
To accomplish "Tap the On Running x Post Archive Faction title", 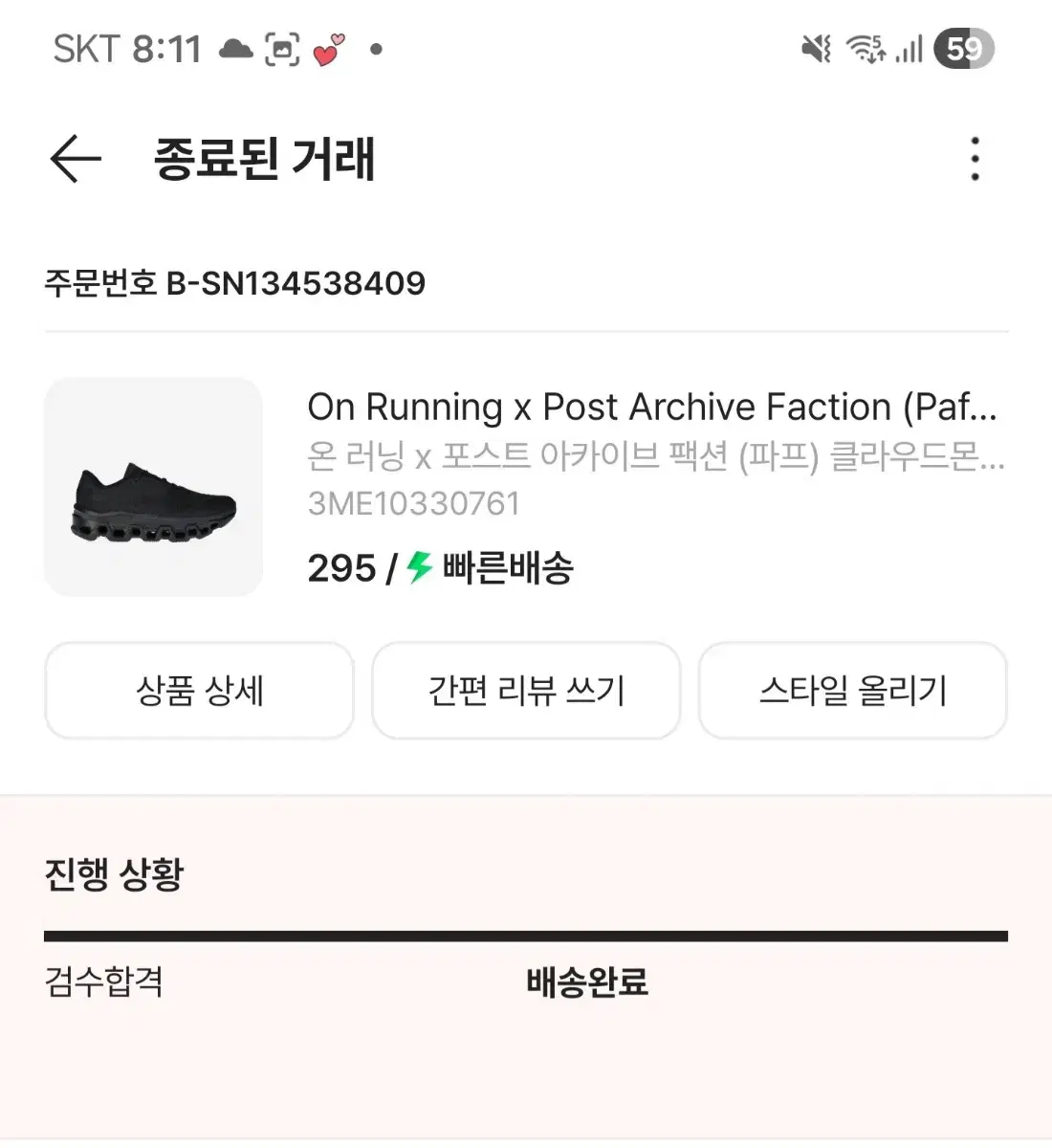I will 652,408.
